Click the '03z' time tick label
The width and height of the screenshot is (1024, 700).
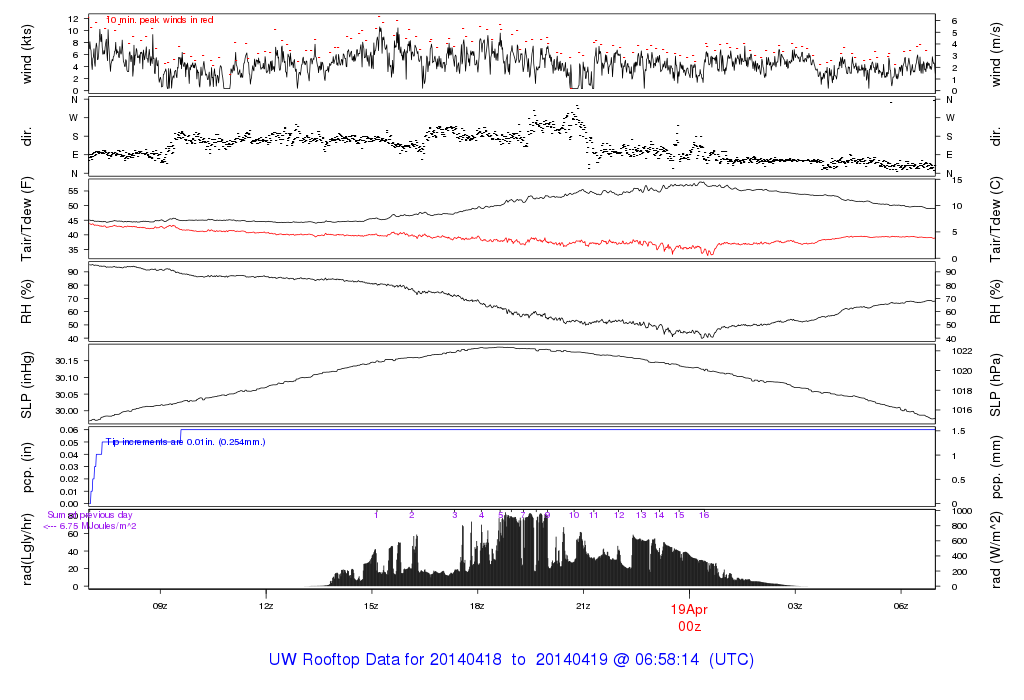tap(795, 606)
